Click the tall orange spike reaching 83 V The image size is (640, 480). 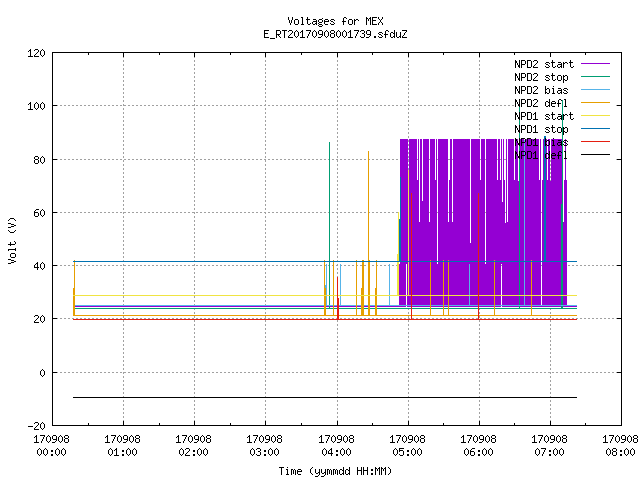click(x=369, y=233)
